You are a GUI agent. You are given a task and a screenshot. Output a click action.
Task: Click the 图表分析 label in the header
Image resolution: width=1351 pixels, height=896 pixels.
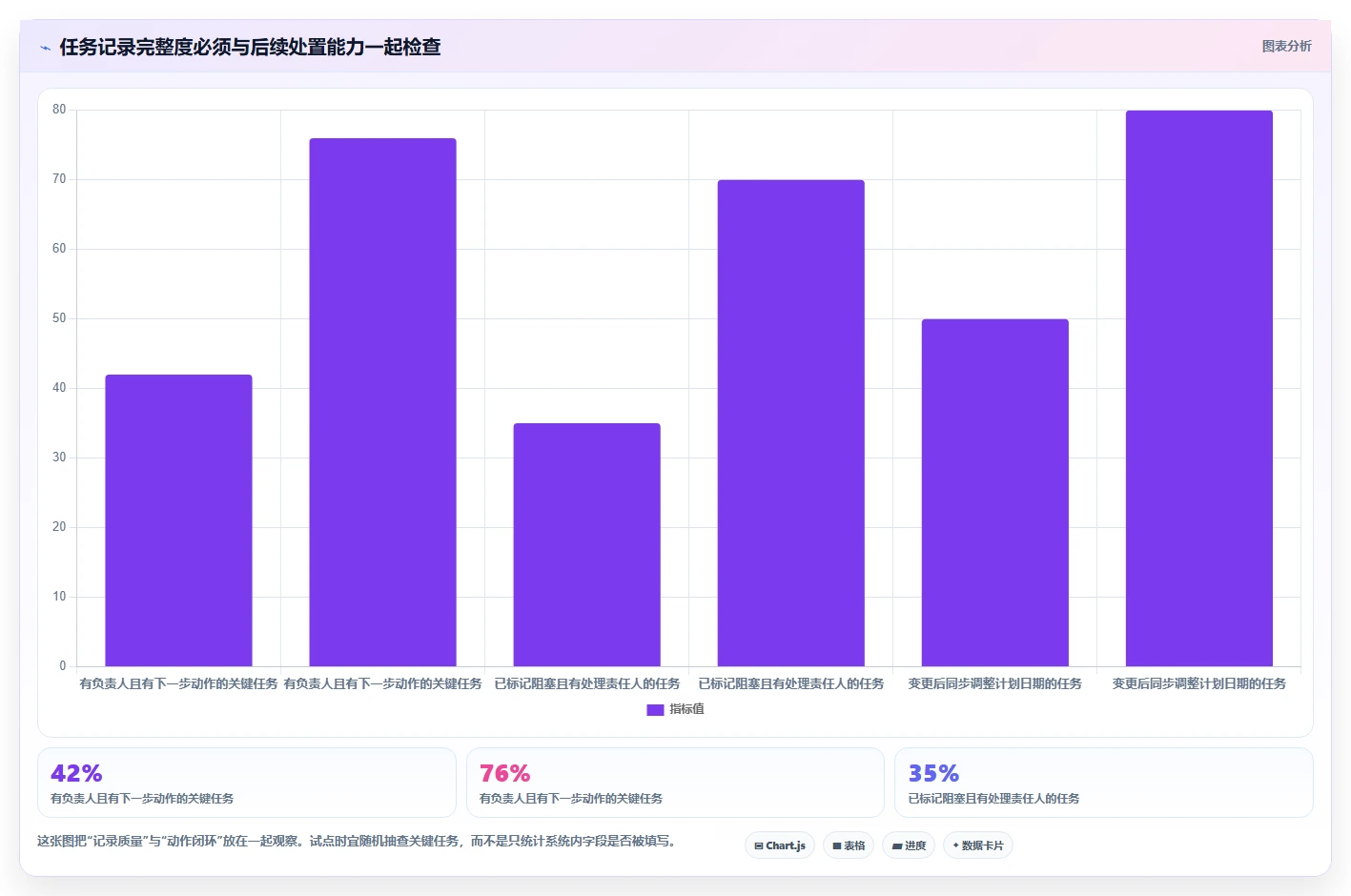(1286, 47)
